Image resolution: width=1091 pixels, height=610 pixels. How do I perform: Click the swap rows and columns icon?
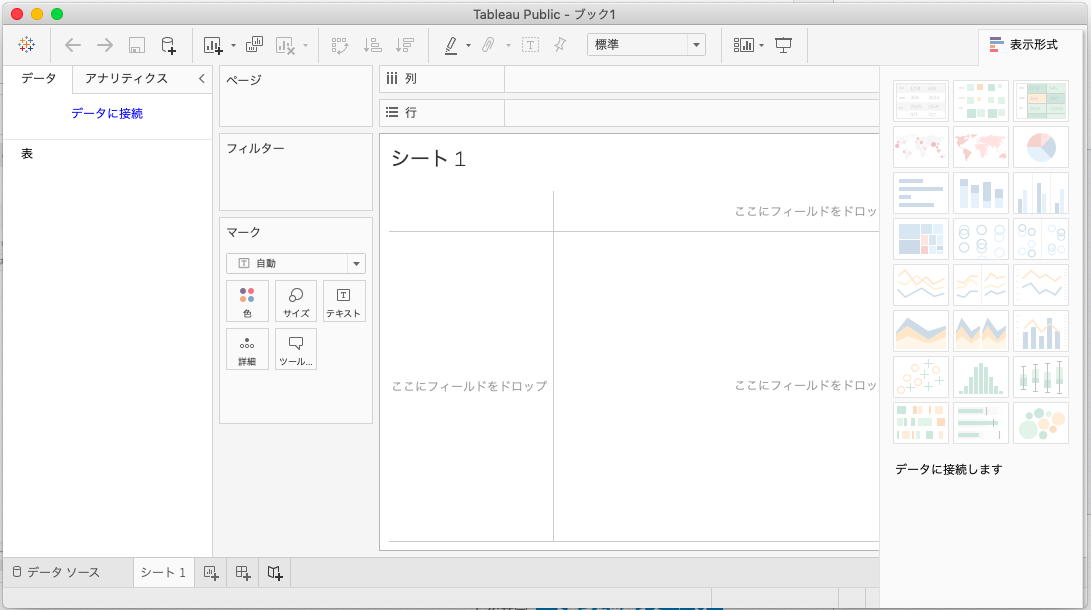pos(340,45)
